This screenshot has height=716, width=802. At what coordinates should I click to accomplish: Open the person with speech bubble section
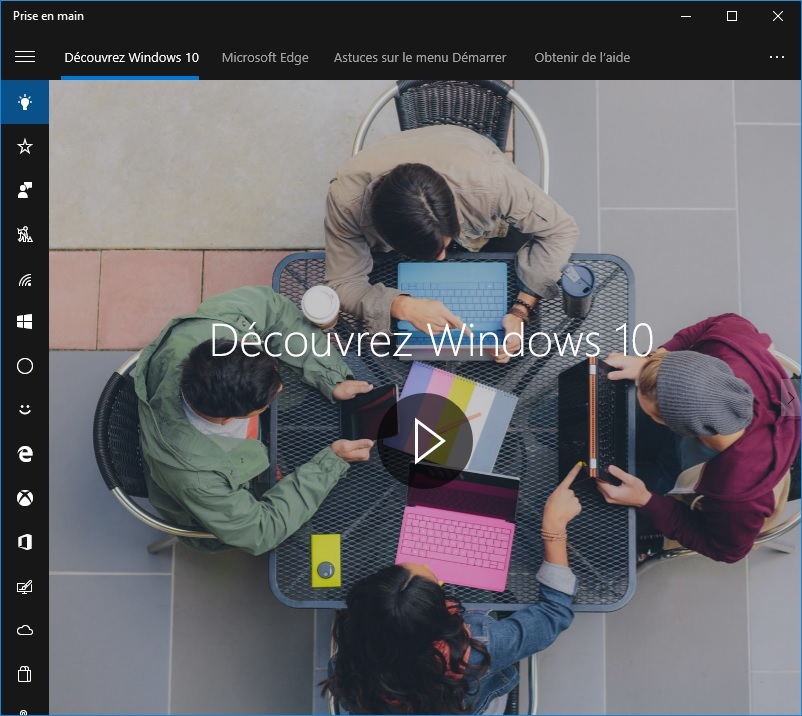[25, 190]
